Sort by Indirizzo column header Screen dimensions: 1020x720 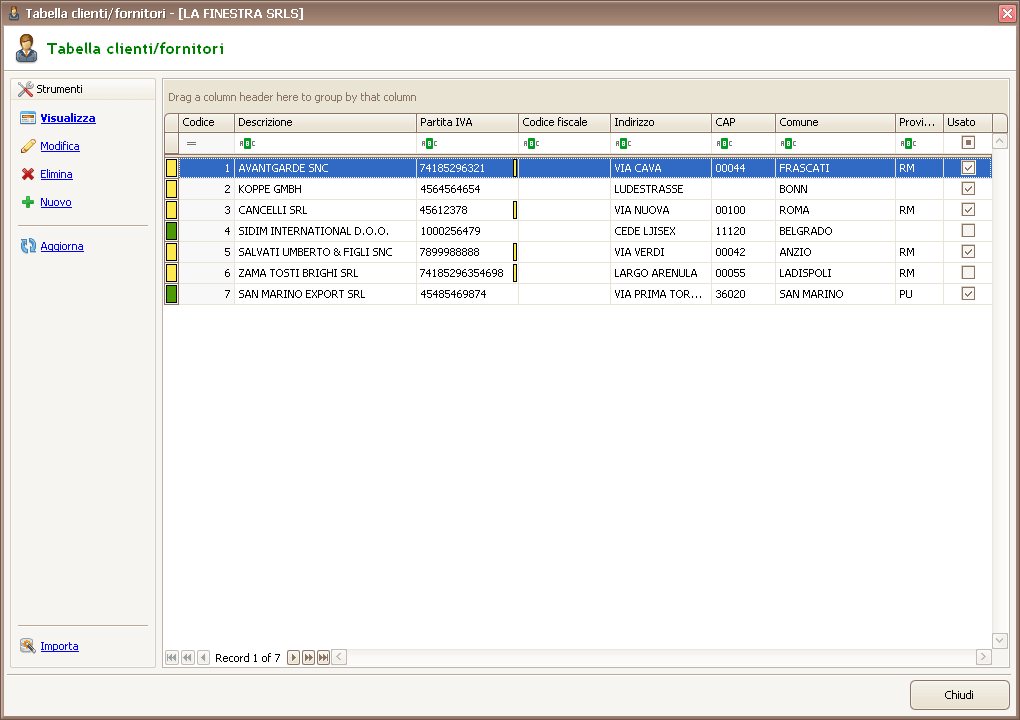coord(660,122)
